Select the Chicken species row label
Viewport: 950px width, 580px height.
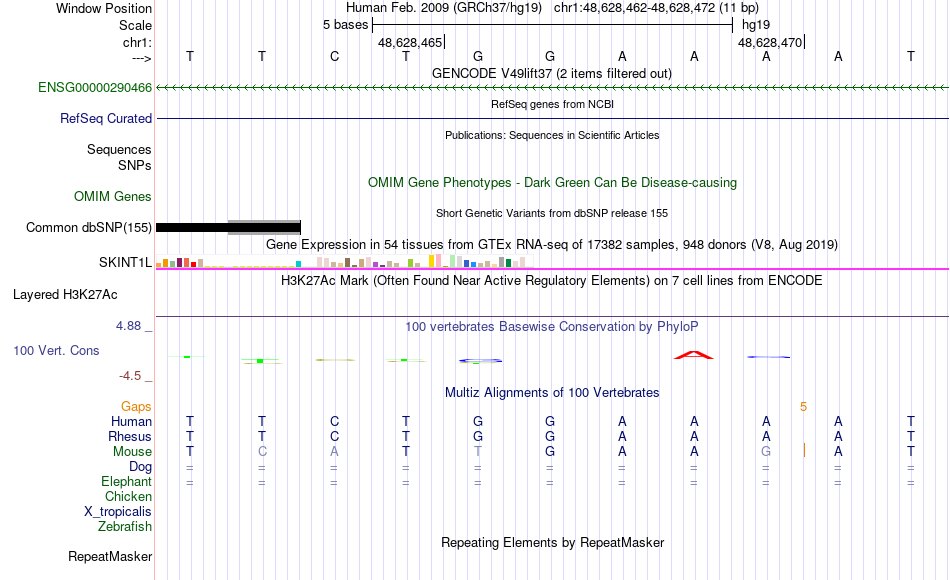click(x=128, y=496)
